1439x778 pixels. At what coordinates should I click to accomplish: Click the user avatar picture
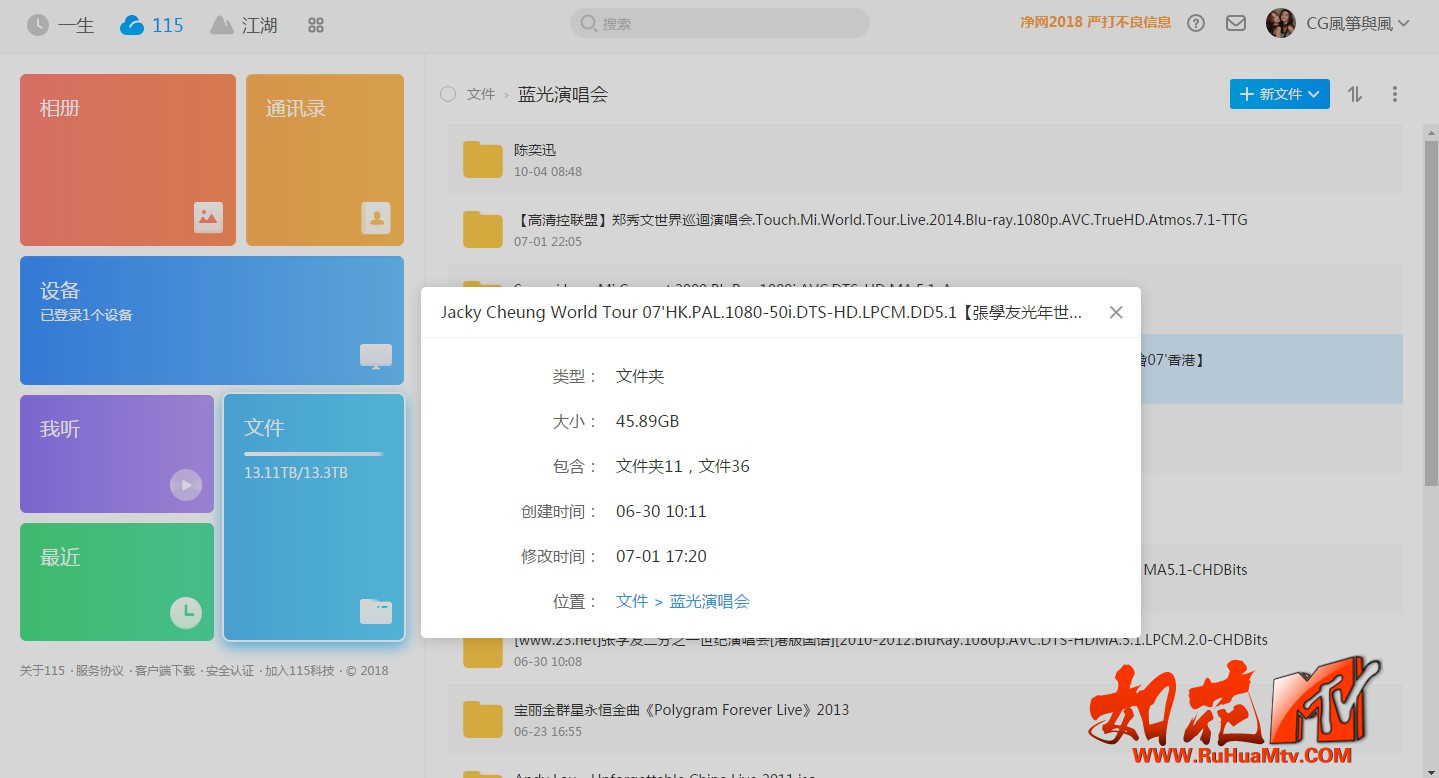1281,23
